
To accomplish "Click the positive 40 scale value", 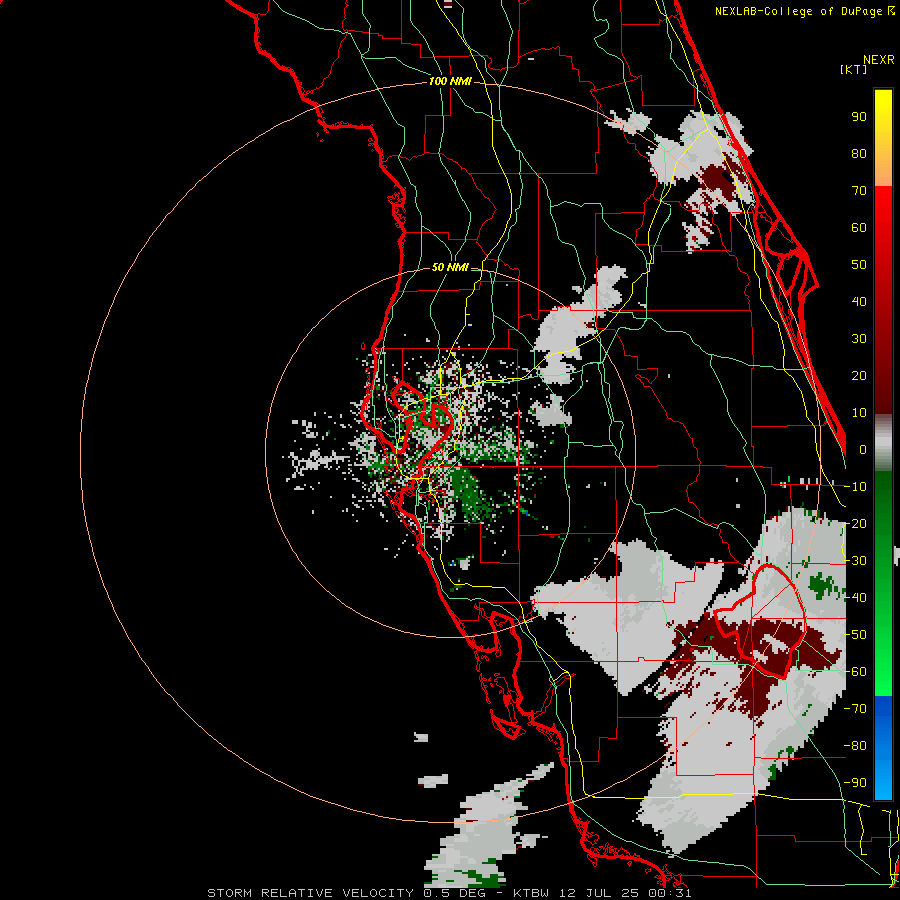I will pyautogui.click(x=859, y=302).
